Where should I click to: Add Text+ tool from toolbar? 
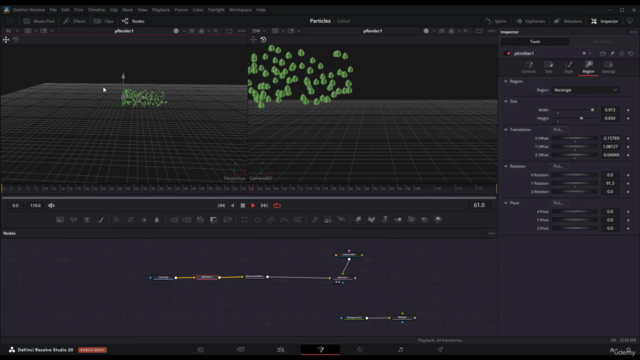[87, 220]
